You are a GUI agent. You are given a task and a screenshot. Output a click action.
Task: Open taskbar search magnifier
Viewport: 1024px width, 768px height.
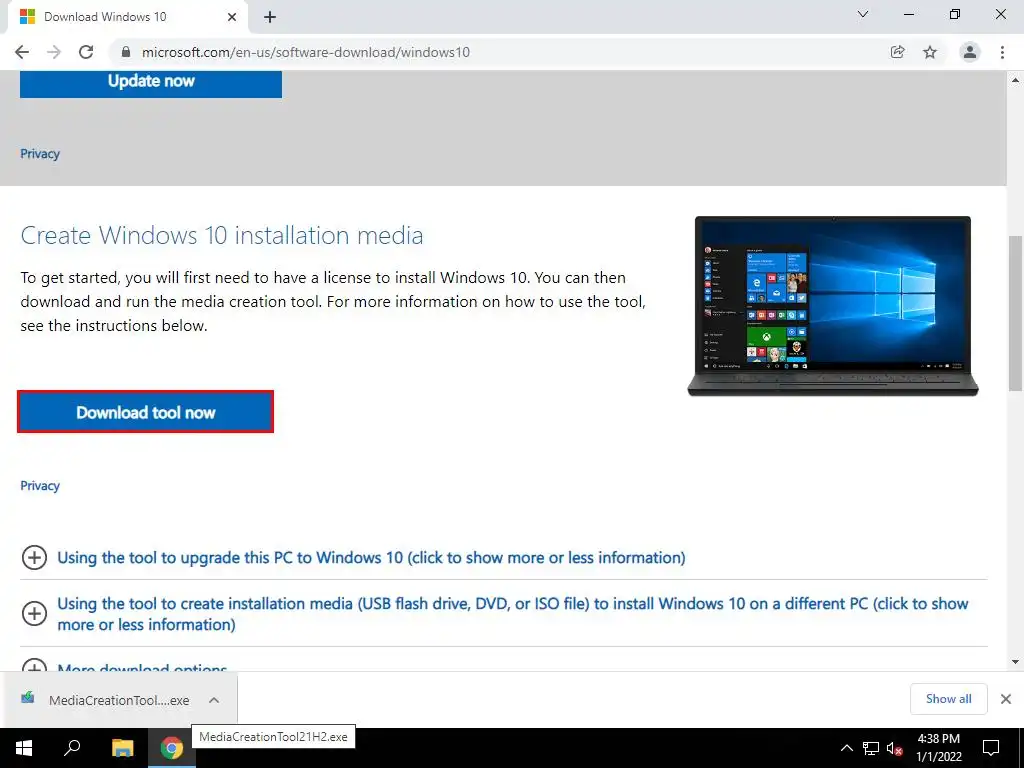(72, 748)
